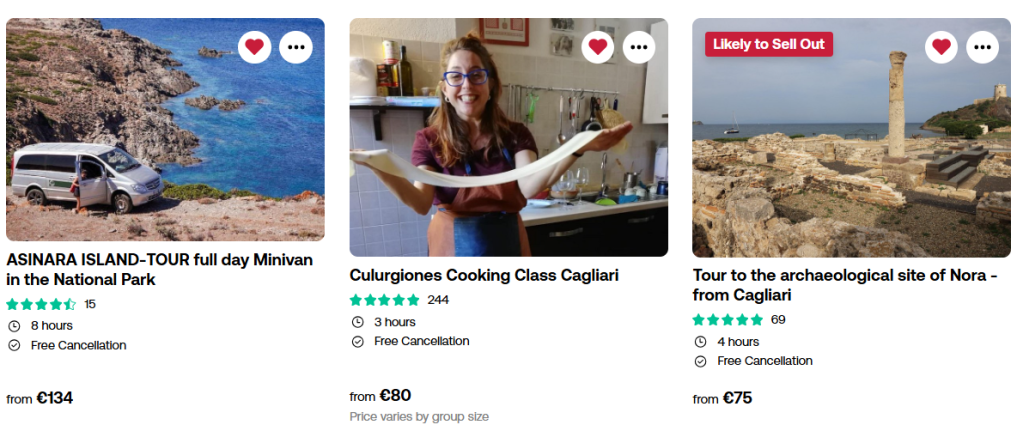Open three-dot menu on Culurgiones class

coord(639,46)
